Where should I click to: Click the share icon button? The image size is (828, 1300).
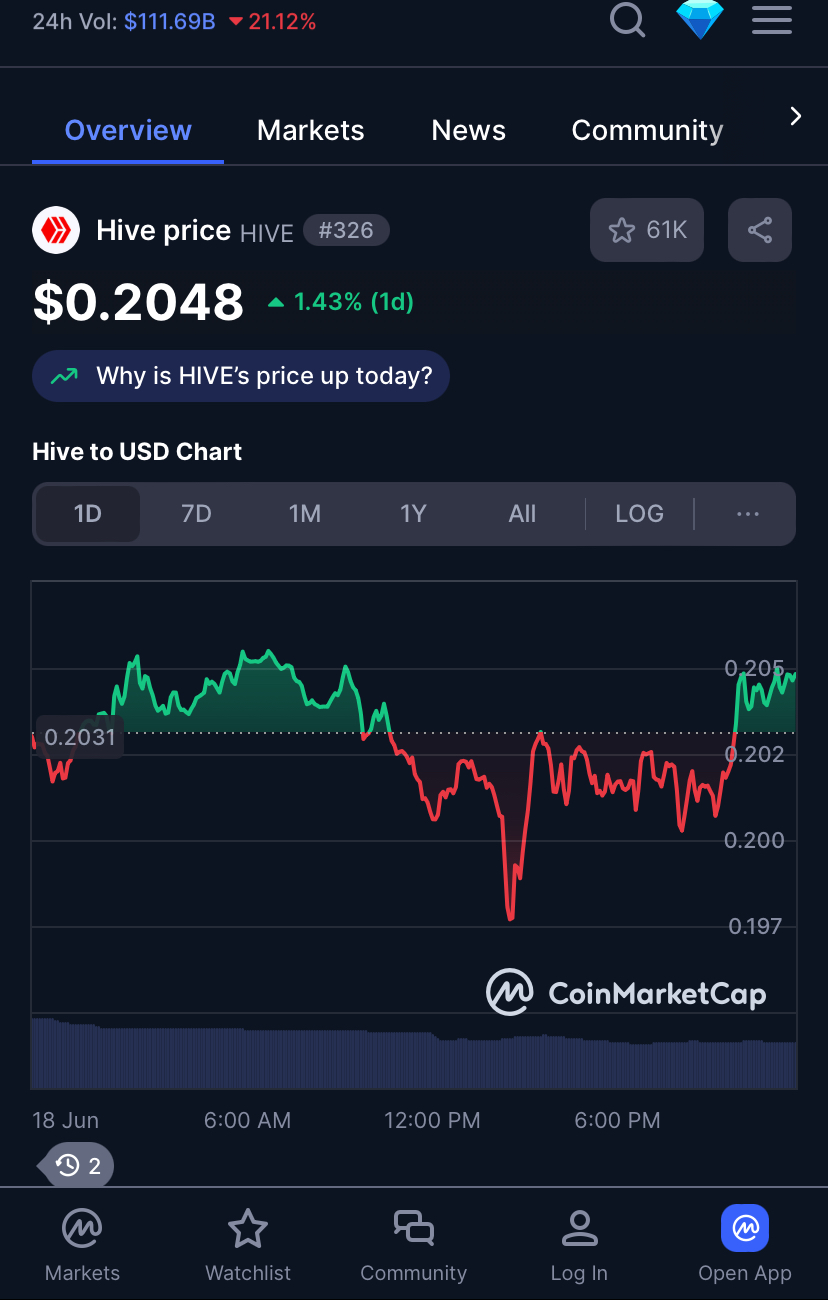point(760,231)
